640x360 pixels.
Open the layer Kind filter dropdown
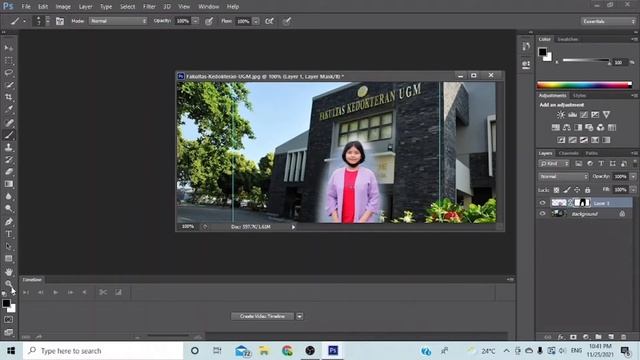(554, 164)
